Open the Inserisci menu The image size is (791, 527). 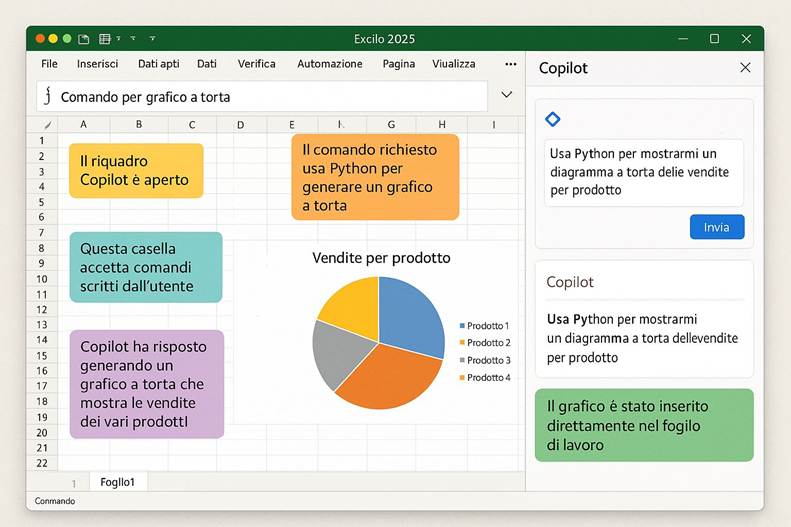(97, 64)
